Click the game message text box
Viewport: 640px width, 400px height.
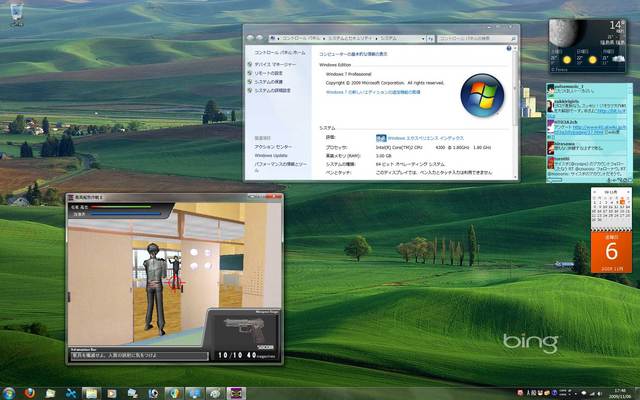(139, 356)
